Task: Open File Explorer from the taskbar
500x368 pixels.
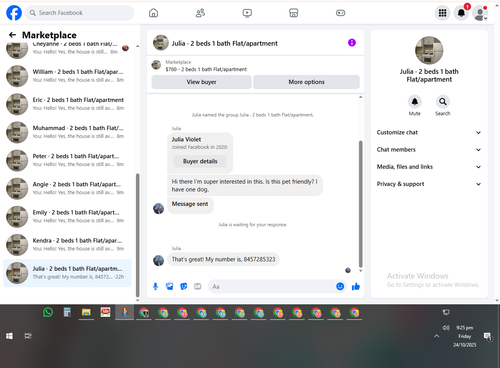Action: (x=86, y=312)
